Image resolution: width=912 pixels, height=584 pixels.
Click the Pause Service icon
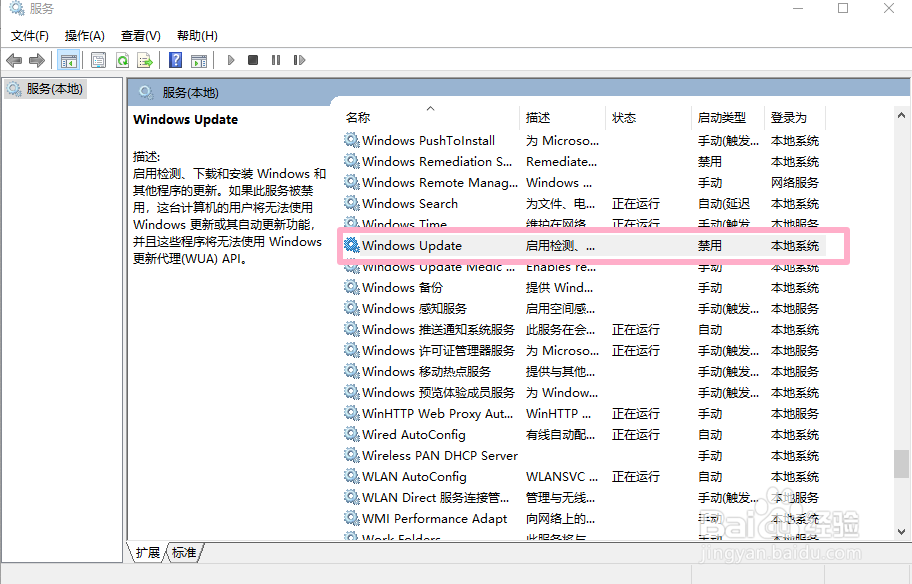pos(276,60)
